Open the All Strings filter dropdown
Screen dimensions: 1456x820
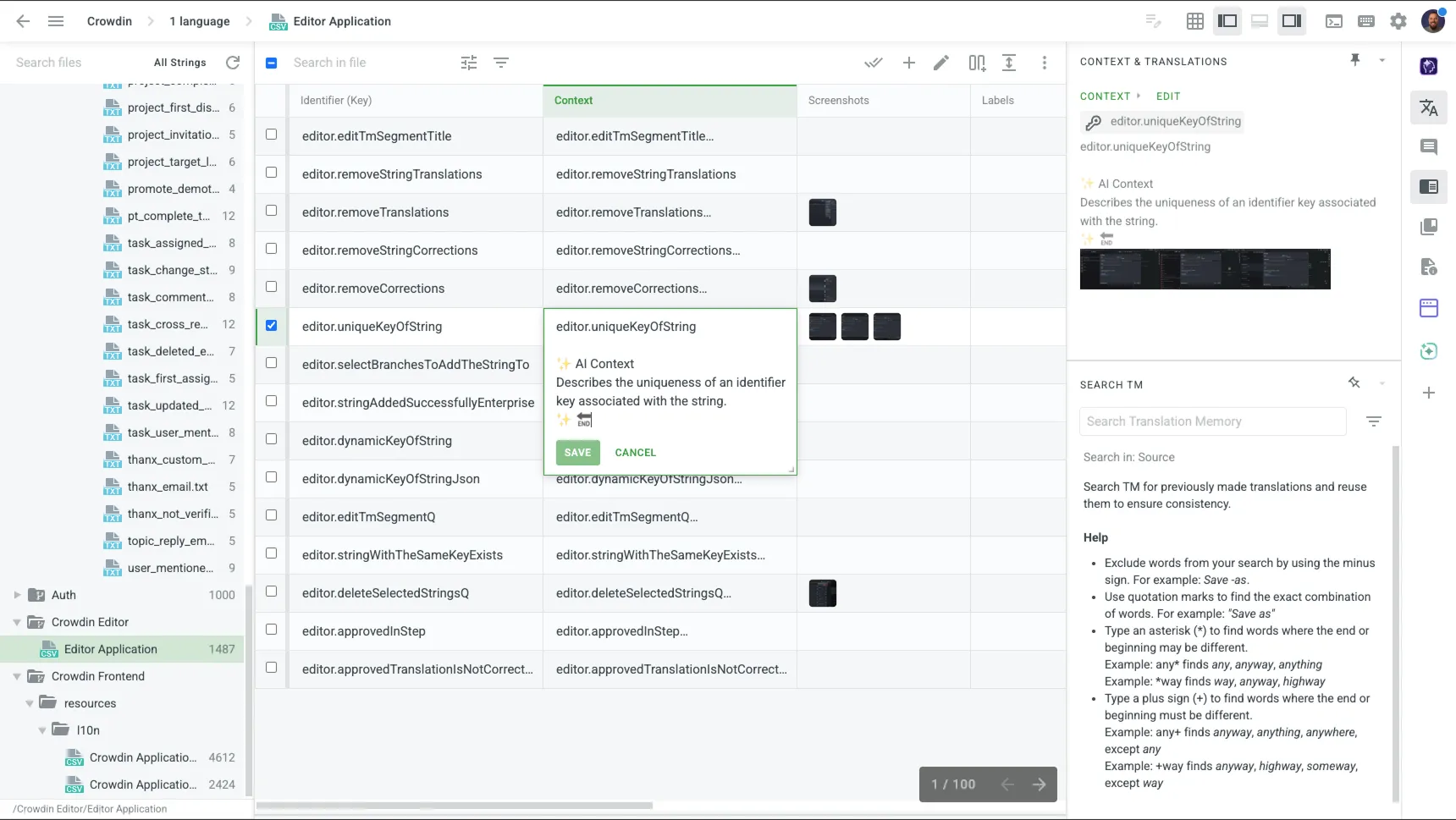[x=179, y=62]
